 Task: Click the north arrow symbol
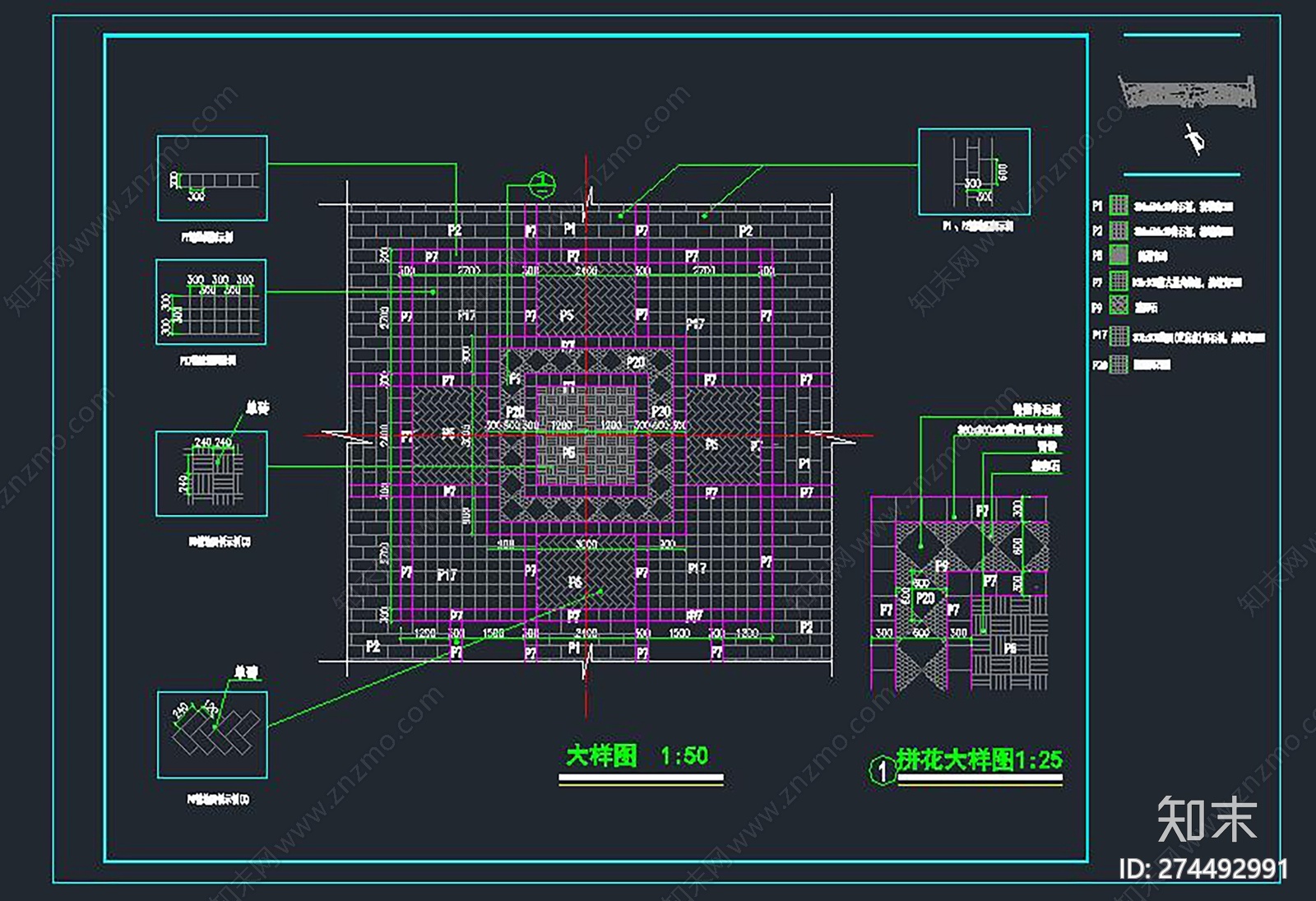(1195, 139)
